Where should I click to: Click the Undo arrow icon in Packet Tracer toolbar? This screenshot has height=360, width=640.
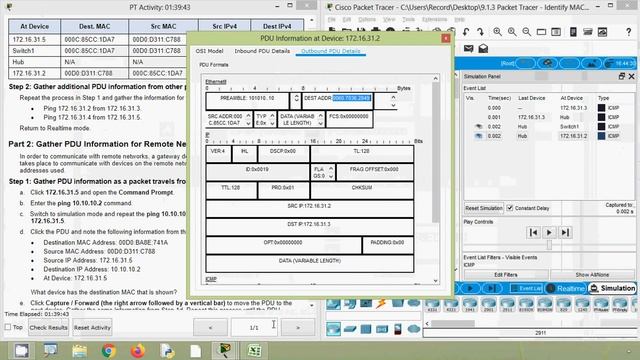466,32
